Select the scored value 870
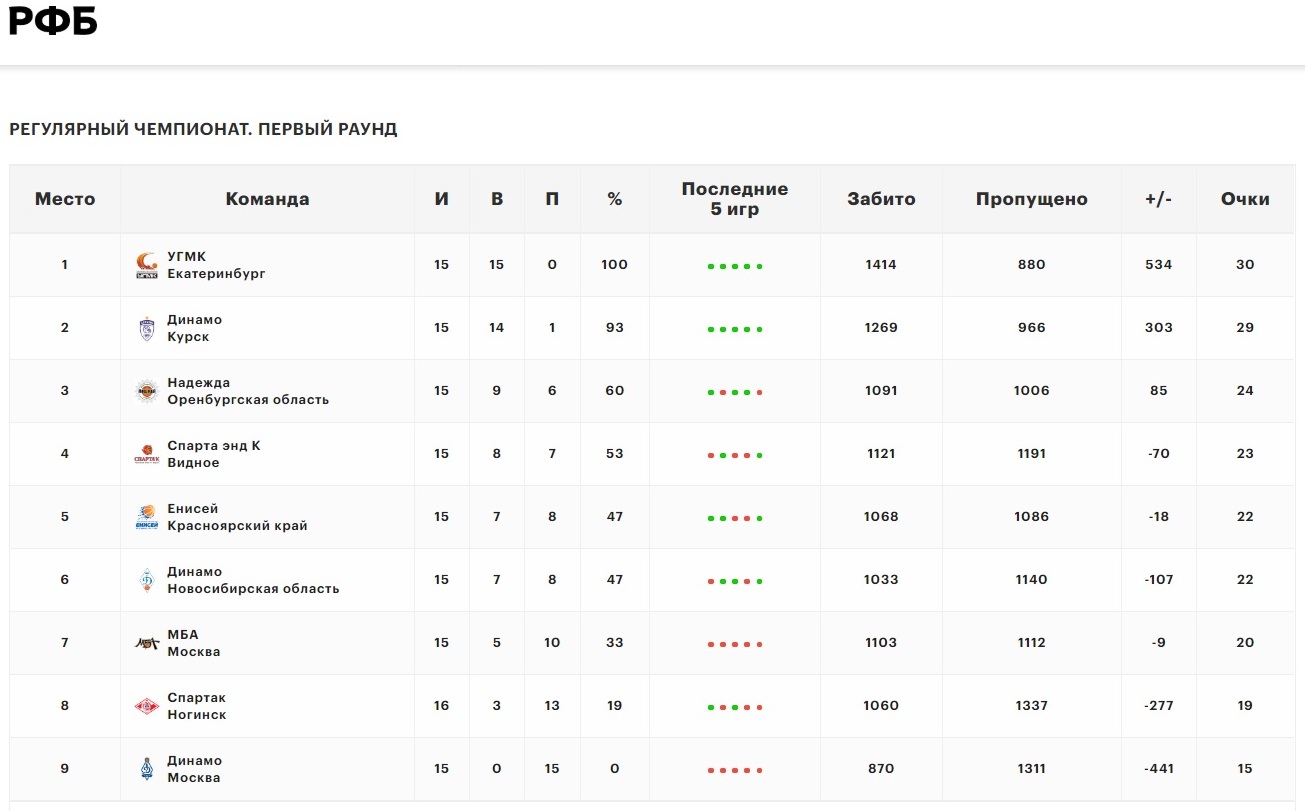Viewport: 1305px width, 811px height. tap(881, 769)
